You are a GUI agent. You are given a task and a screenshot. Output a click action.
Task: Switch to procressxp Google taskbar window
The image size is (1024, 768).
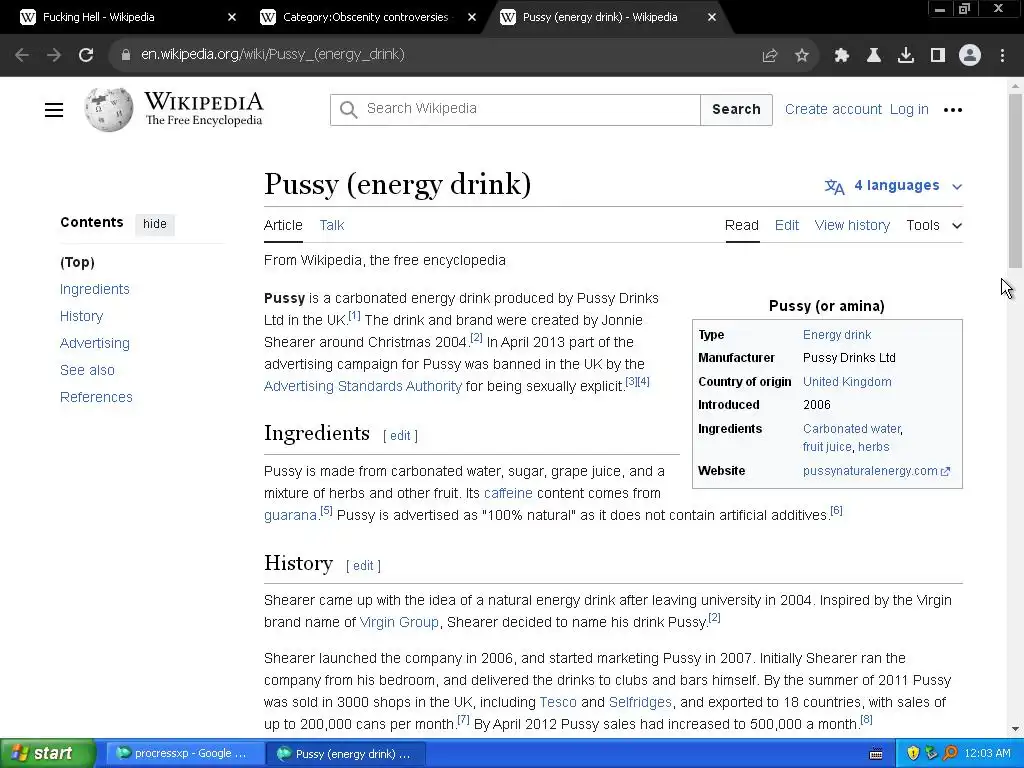(x=184, y=754)
